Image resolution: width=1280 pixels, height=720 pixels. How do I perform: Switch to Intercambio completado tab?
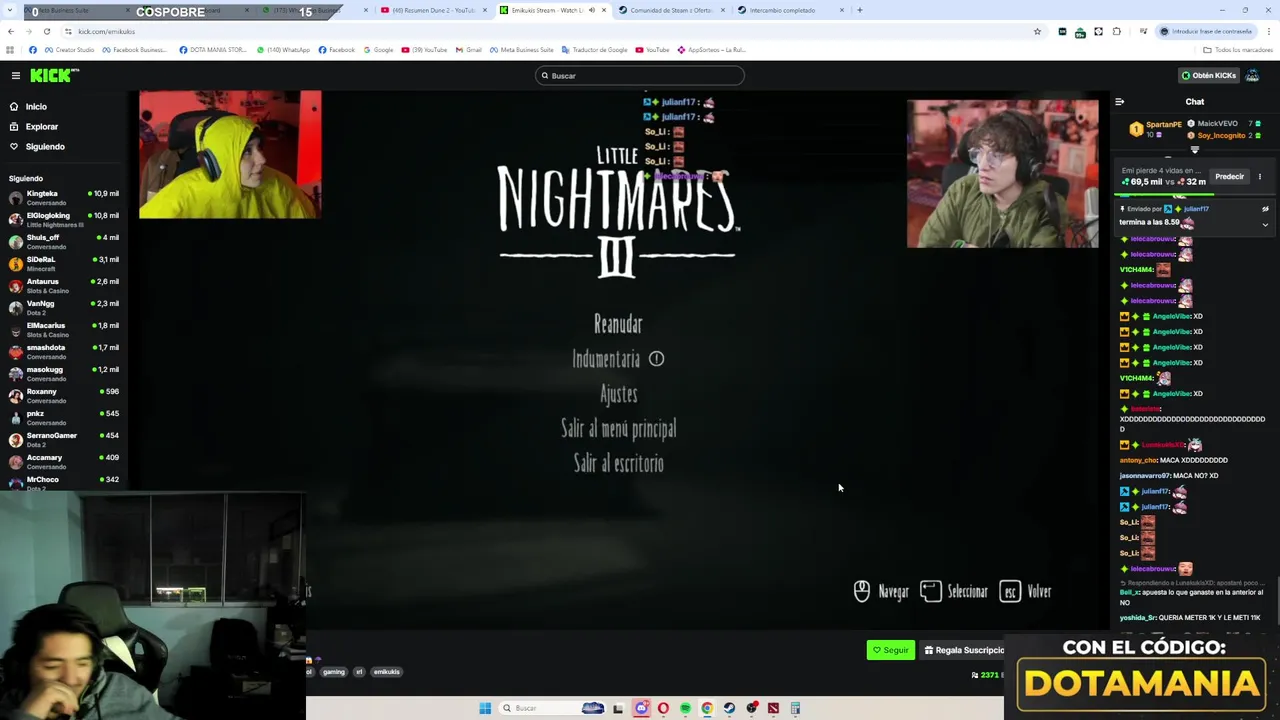pyautogui.click(x=790, y=10)
